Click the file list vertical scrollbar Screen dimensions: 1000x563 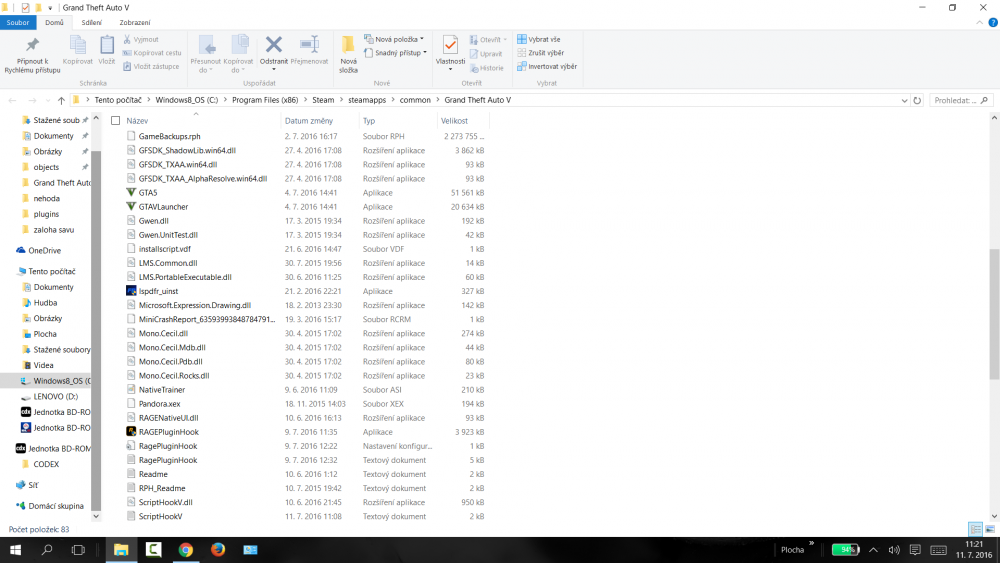click(x=993, y=315)
